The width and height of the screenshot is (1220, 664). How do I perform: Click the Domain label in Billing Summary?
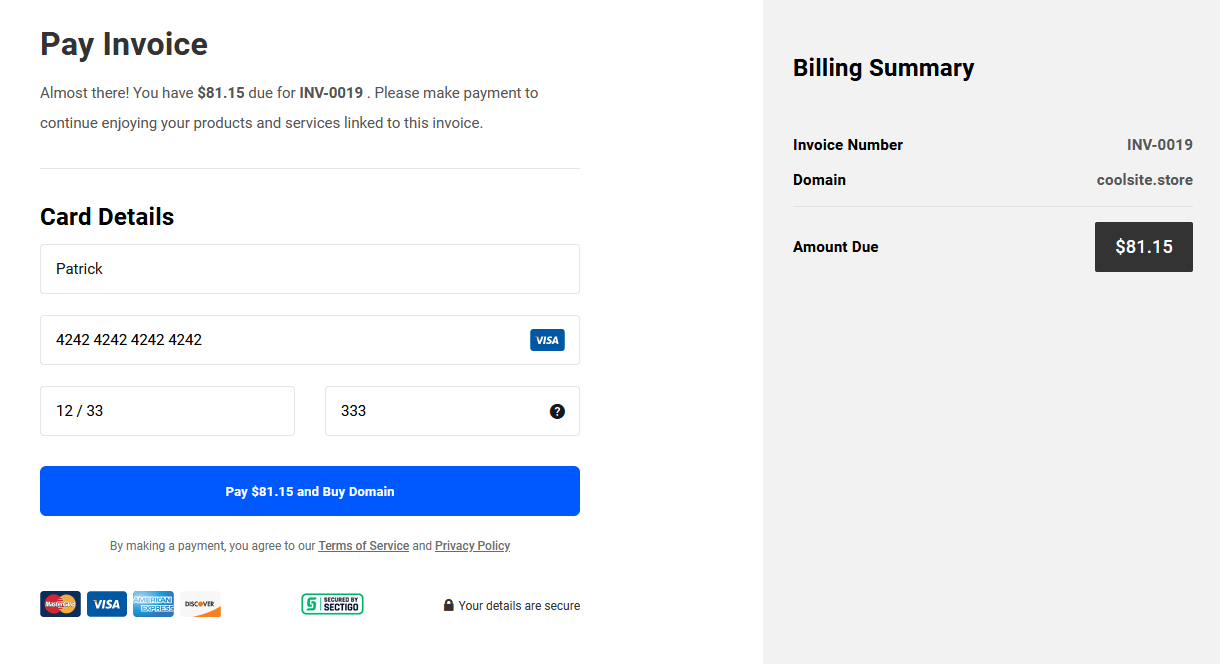coord(819,180)
